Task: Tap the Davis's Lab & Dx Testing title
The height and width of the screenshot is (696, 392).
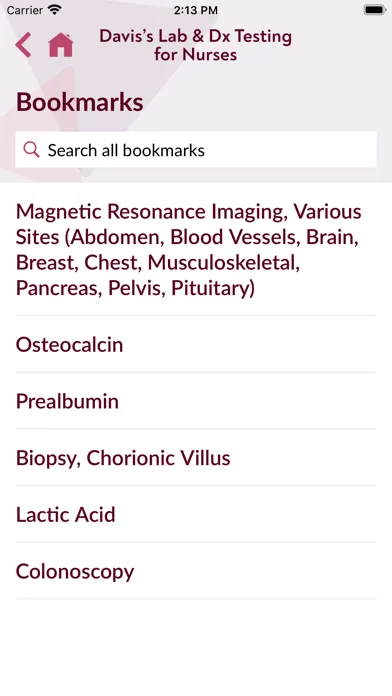Action: [195, 45]
